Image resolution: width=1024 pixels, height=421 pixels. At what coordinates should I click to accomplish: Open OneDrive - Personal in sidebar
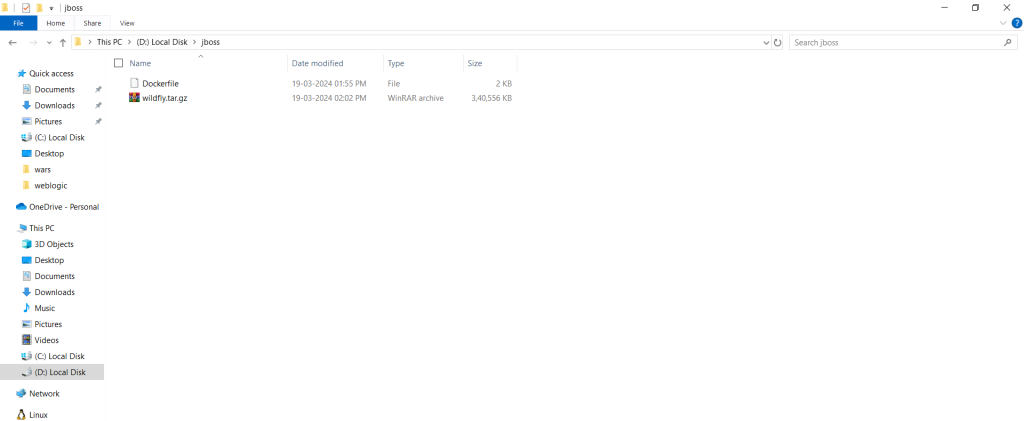63,207
